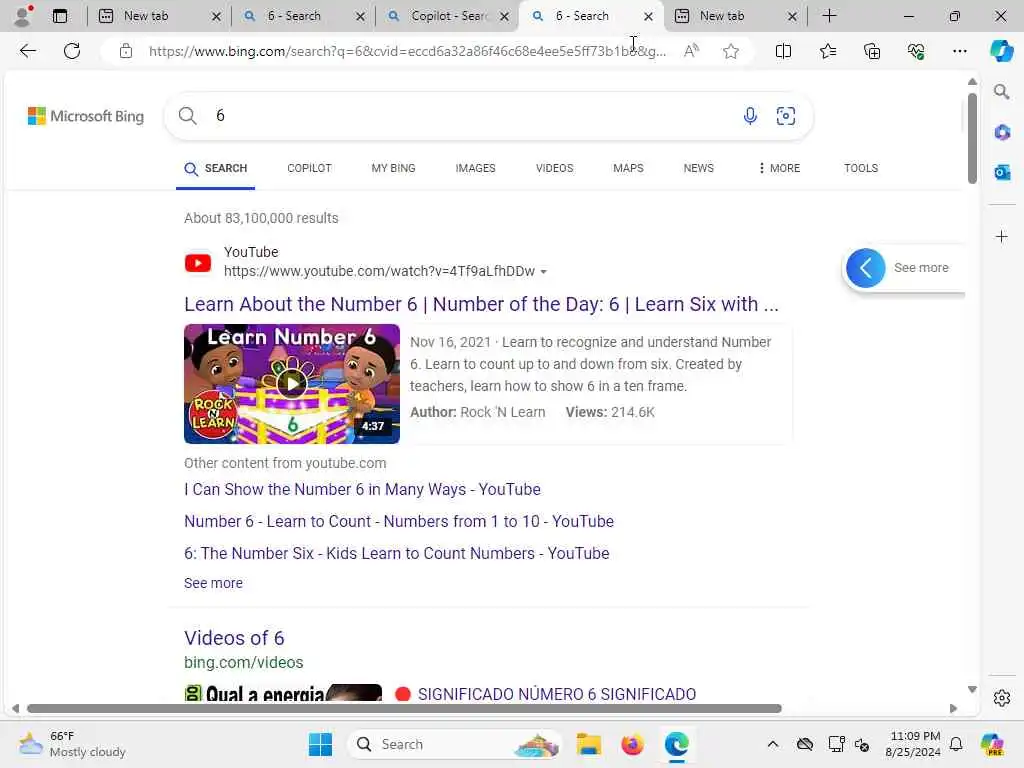
Task: Open File Explorer from taskbar
Action: click(588, 744)
